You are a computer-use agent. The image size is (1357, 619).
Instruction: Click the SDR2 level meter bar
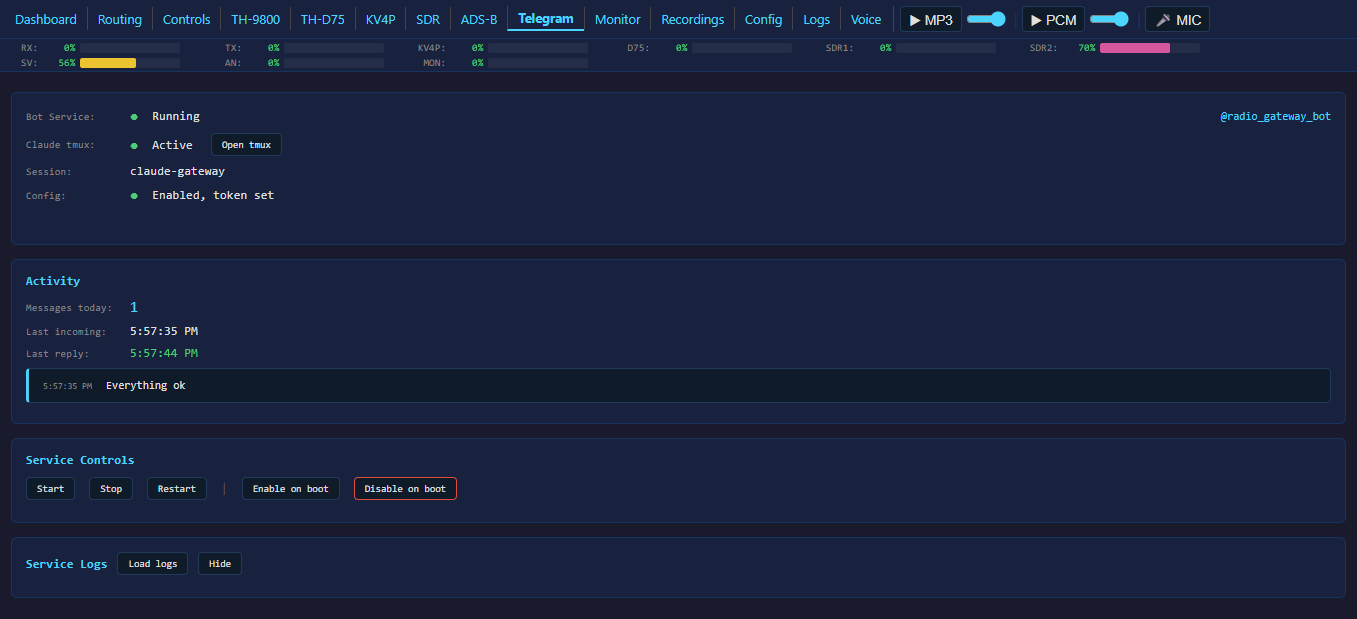click(1150, 48)
